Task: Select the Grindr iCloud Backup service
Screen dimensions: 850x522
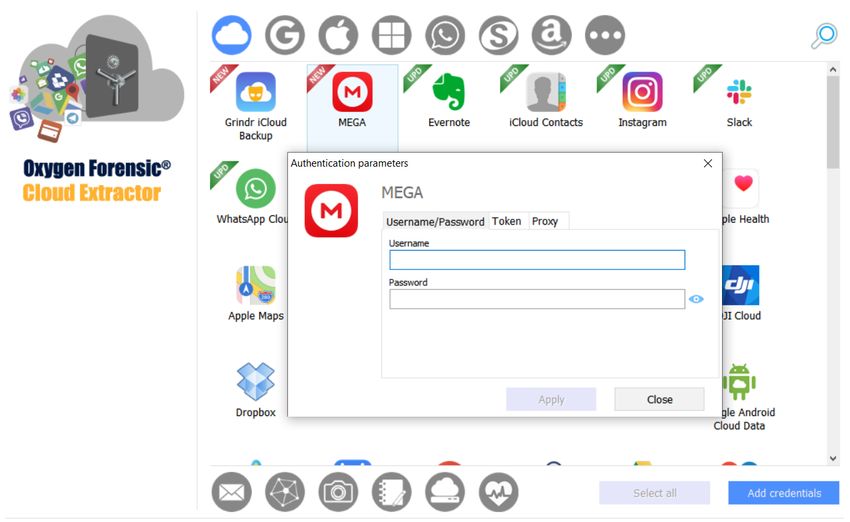Action: (256, 106)
